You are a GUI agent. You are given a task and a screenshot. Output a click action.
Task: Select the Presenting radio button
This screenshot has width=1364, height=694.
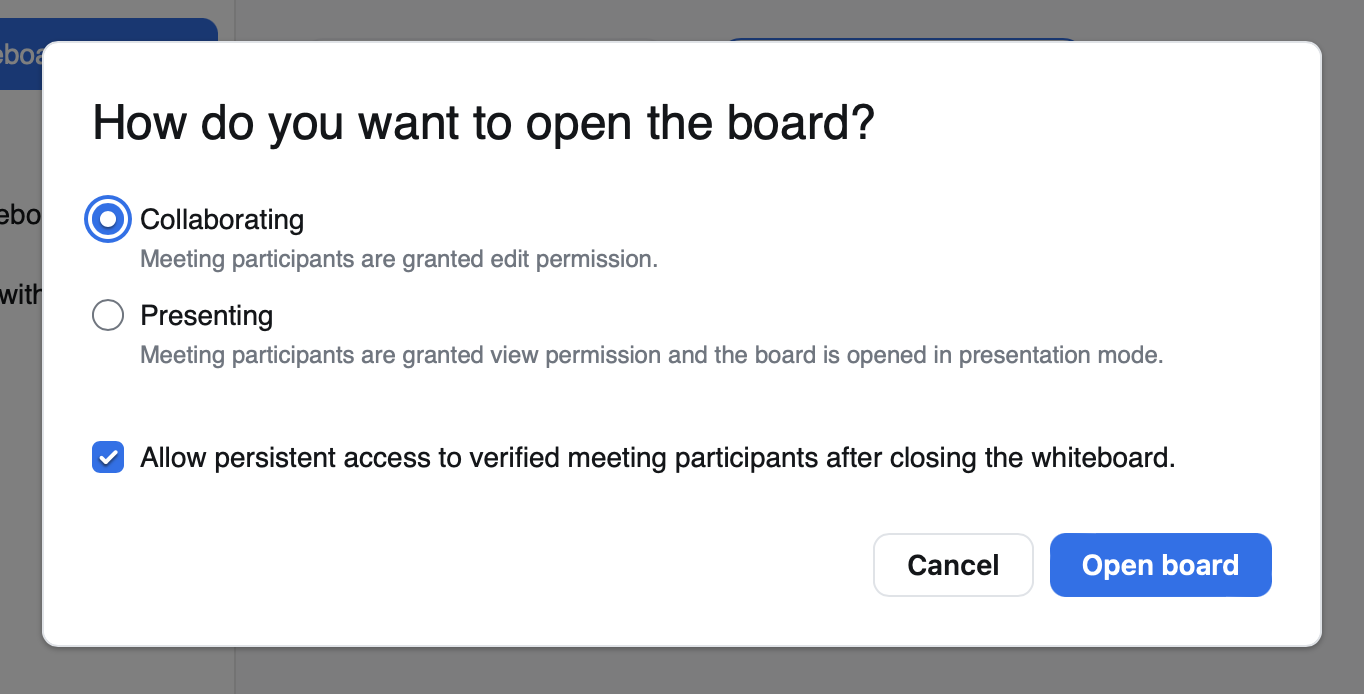point(108,316)
